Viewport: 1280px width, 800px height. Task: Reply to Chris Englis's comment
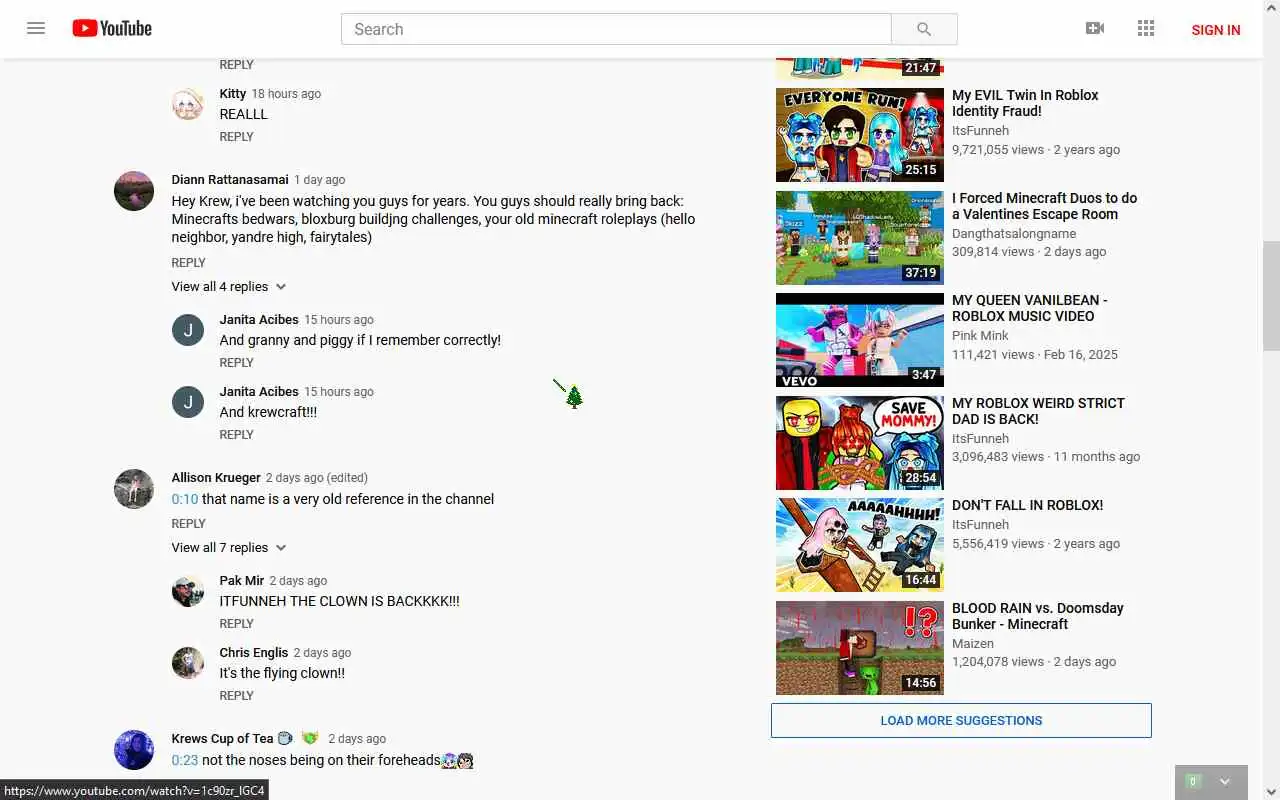point(237,696)
